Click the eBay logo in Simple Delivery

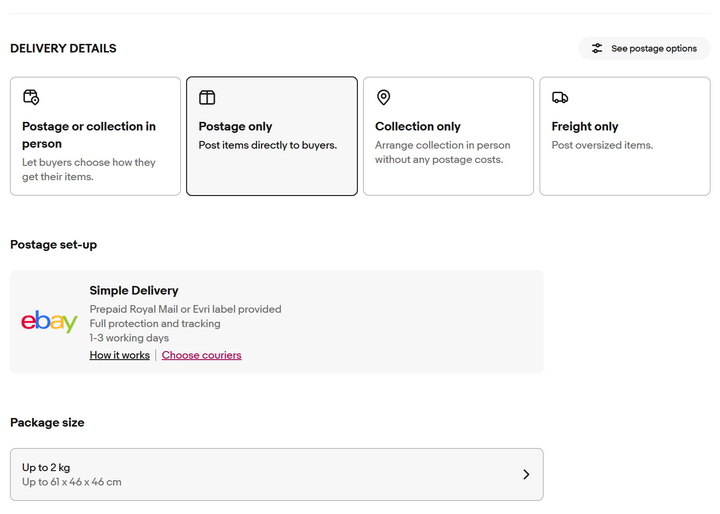pos(49,321)
